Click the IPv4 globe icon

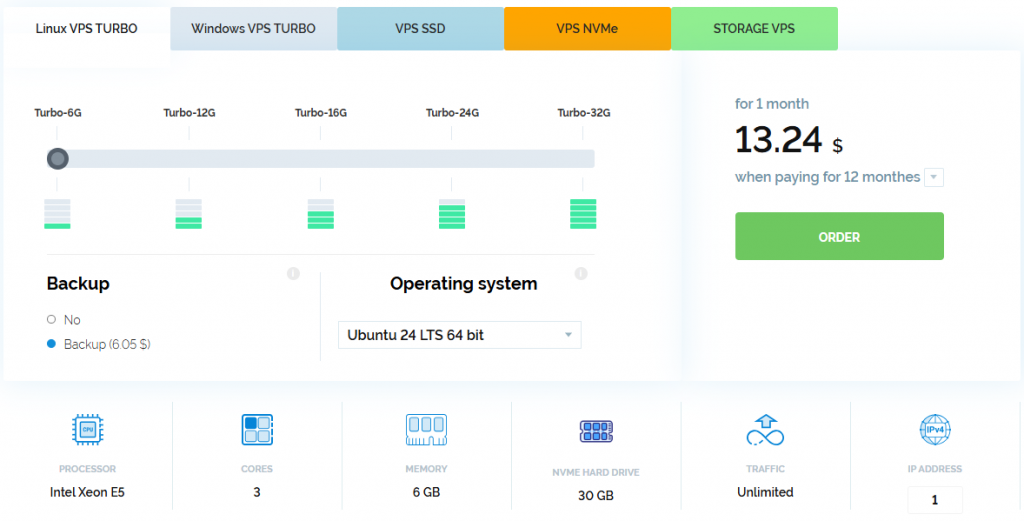[935, 430]
